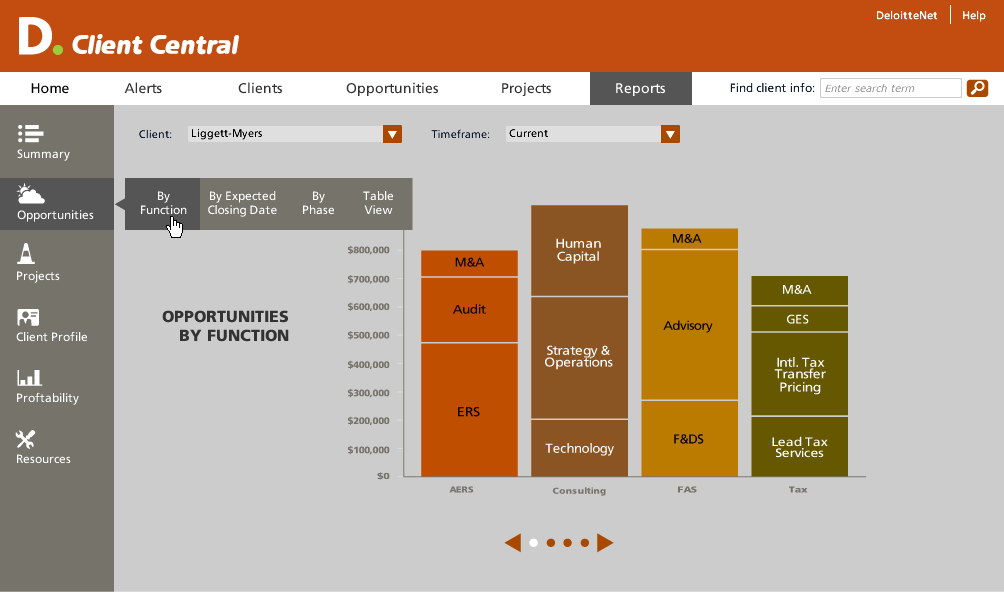Switch to Table View
Screen dimensions: 1004x592
(378, 204)
